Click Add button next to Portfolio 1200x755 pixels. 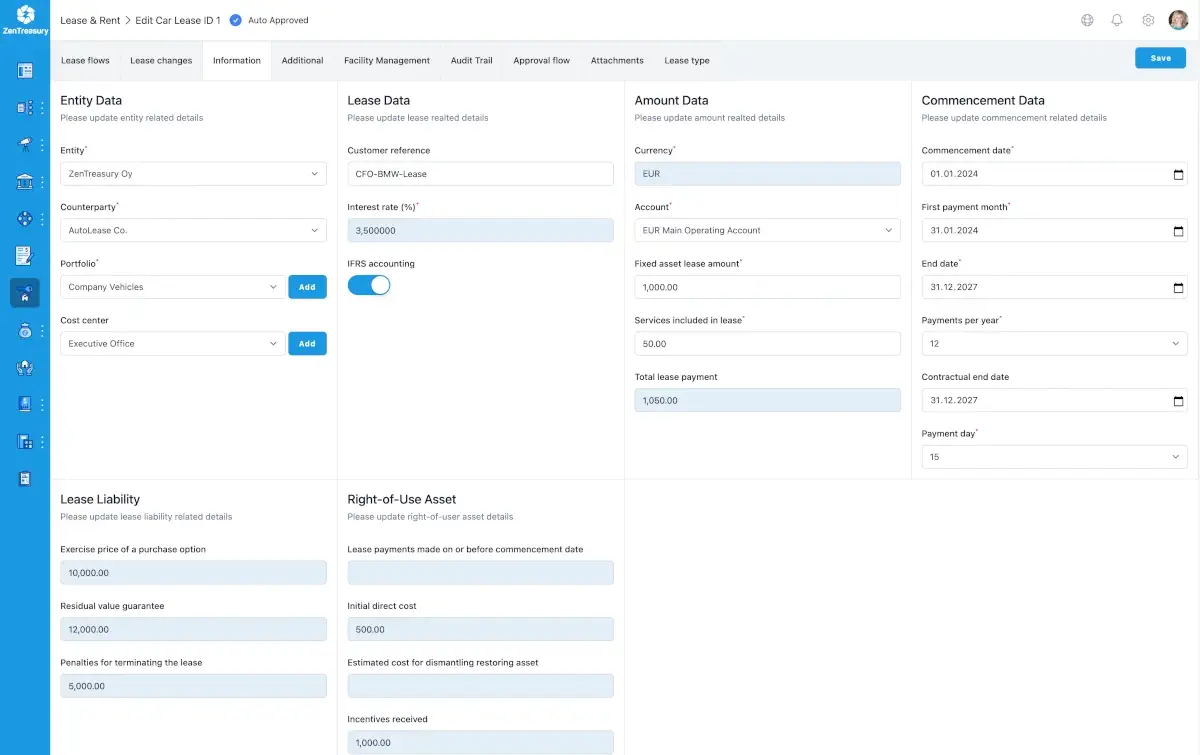coord(307,287)
